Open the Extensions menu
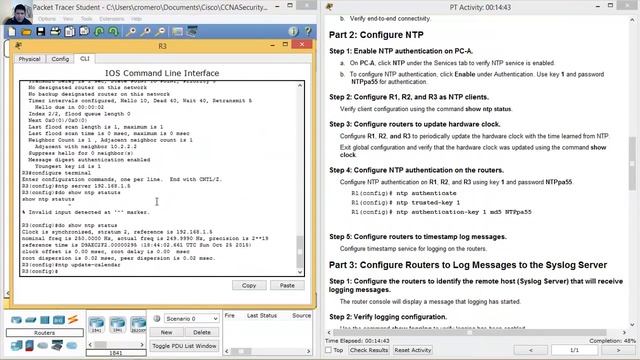Screen dimensions: 640x360 point(112,19)
